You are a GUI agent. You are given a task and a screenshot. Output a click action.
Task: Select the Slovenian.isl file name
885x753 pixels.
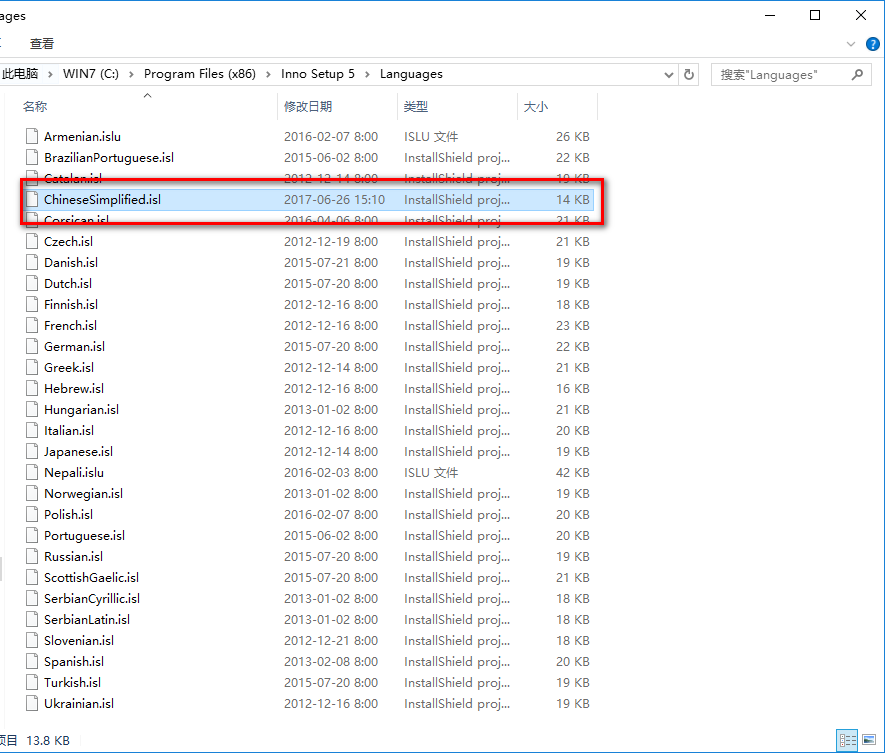click(79, 640)
